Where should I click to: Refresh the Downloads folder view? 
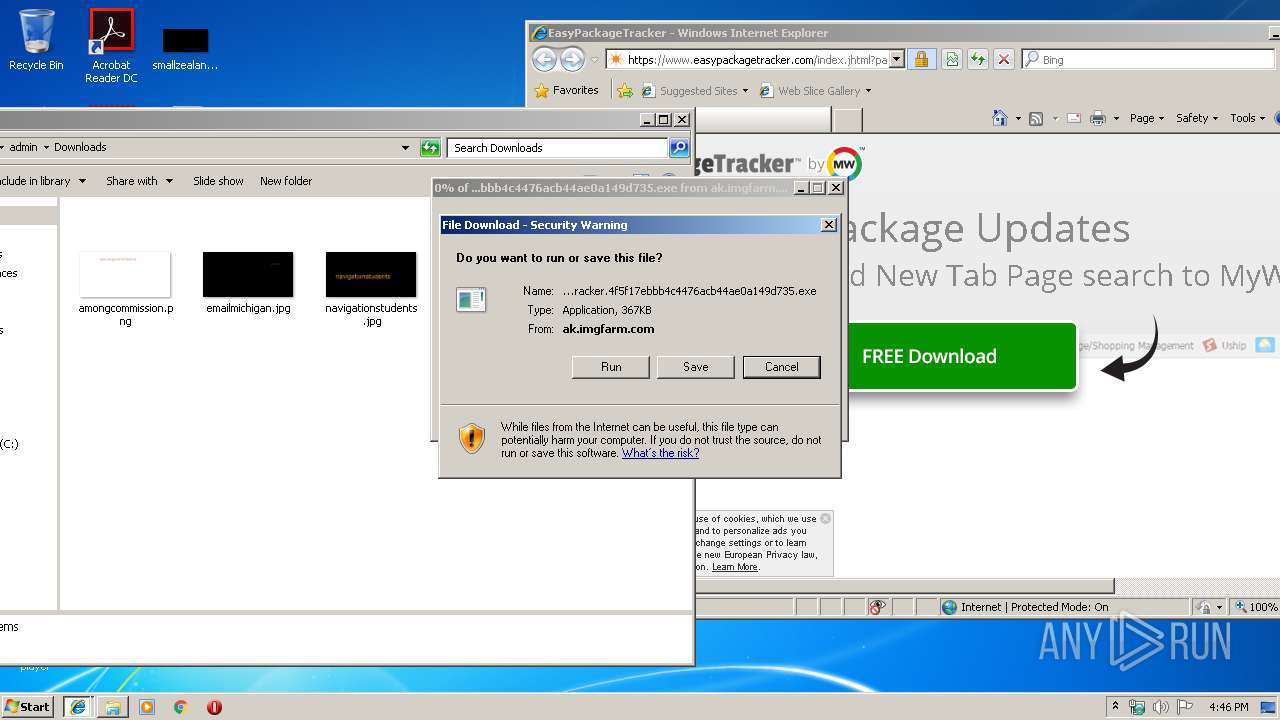(x=430, y=148)
